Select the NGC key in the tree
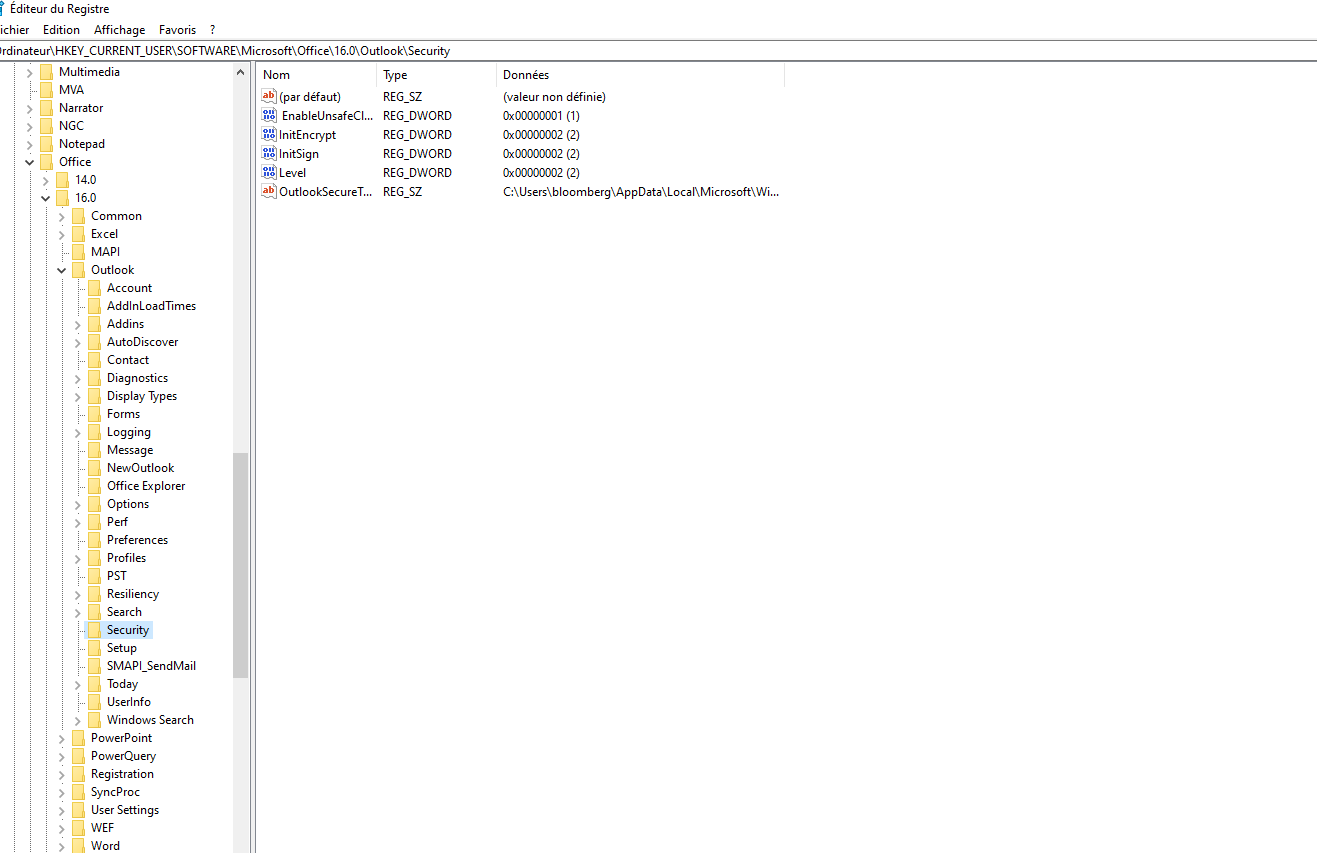 pyautogui.click(x=71, y=126)
